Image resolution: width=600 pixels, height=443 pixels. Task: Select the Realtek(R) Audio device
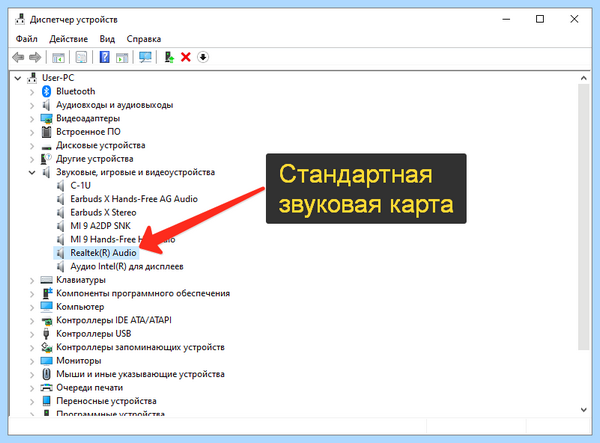103,253
